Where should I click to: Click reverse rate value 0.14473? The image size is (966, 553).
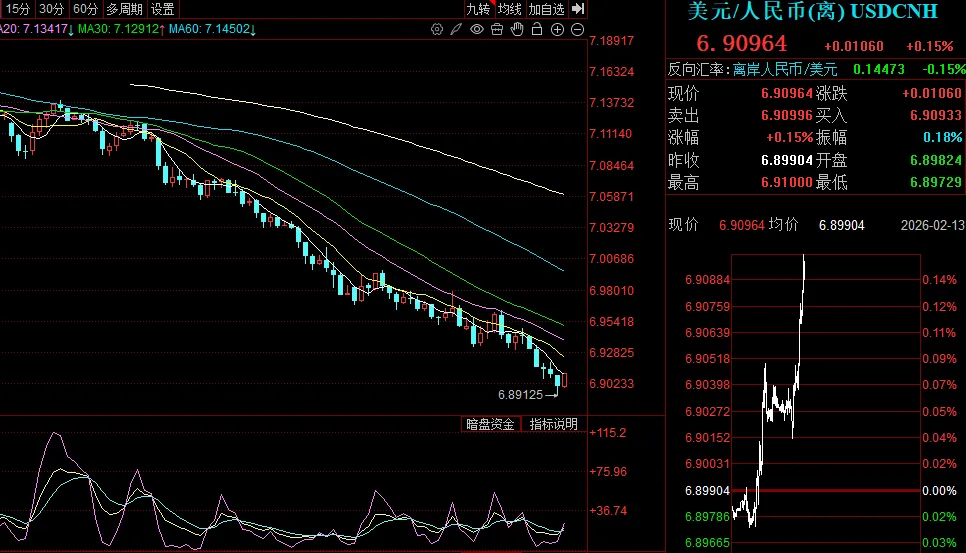coord(879,70)
